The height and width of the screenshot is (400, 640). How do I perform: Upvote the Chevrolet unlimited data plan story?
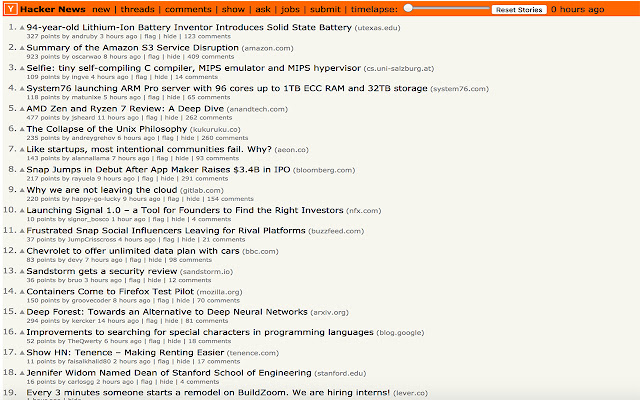(22, 251)
